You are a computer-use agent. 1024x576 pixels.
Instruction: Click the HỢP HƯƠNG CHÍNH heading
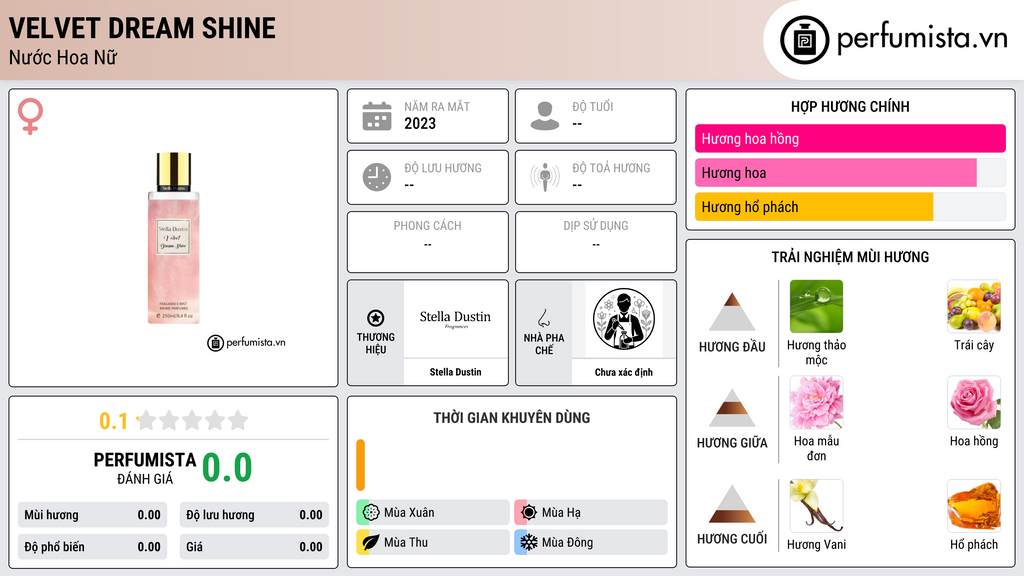click(x=850, y=106)
